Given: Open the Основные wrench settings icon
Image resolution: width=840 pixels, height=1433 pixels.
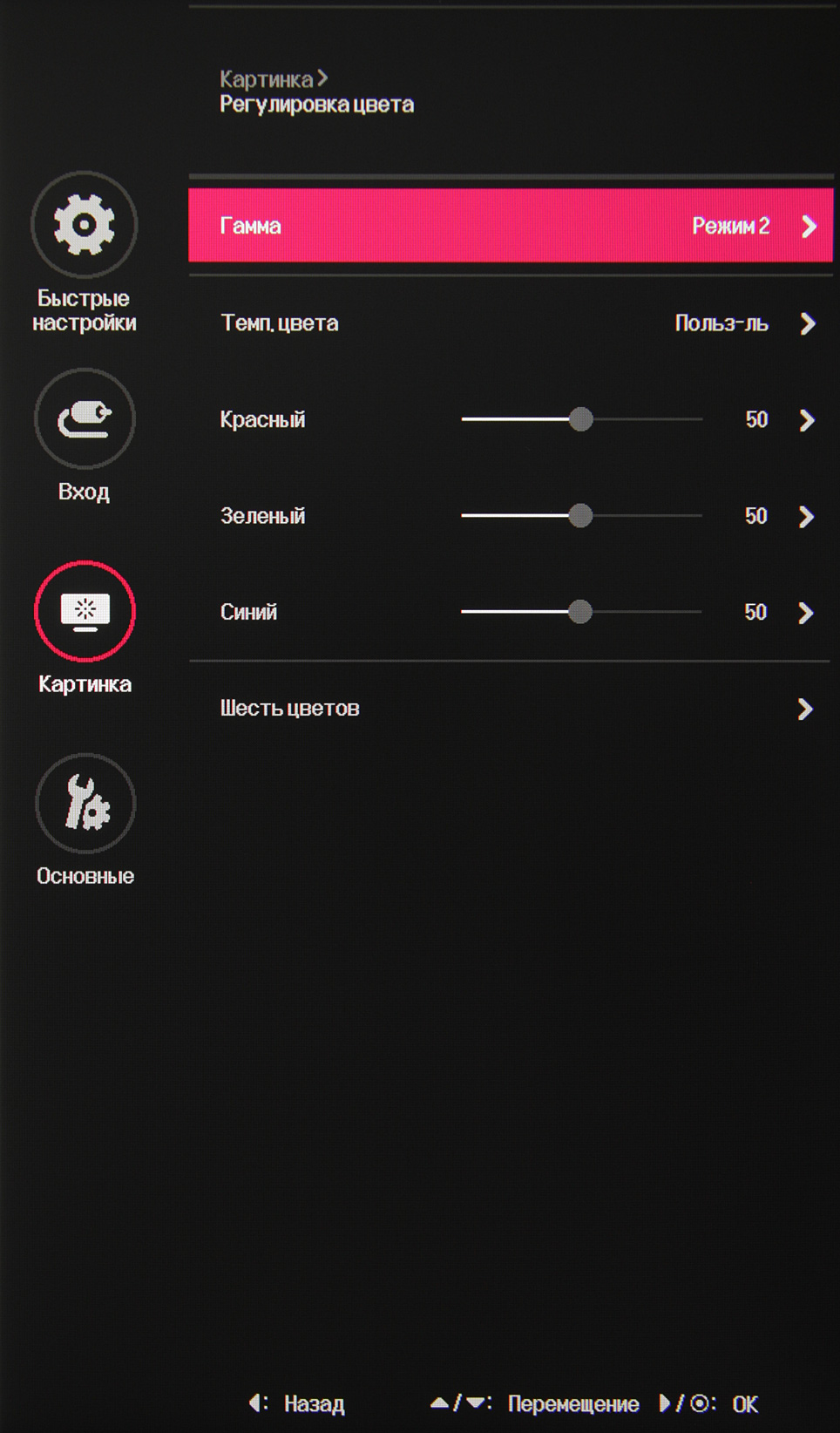Looking at the screenshot, I should point(85,803).
